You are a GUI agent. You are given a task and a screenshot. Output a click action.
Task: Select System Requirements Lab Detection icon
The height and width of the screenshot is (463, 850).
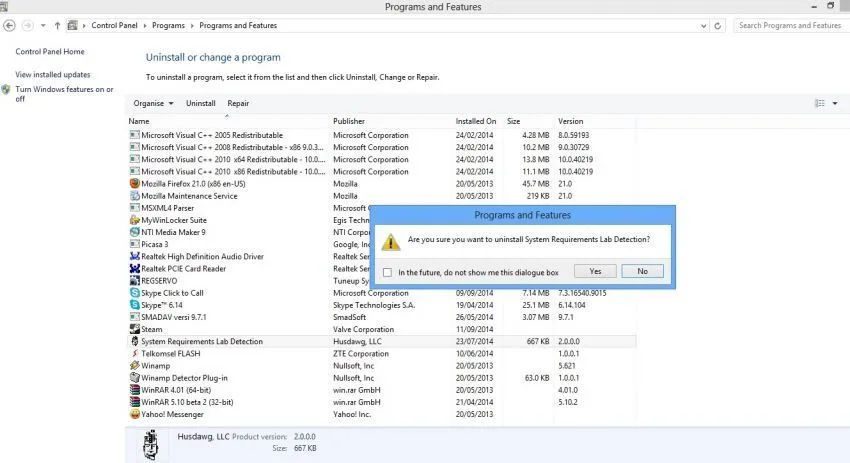click(x=134, y=341)
